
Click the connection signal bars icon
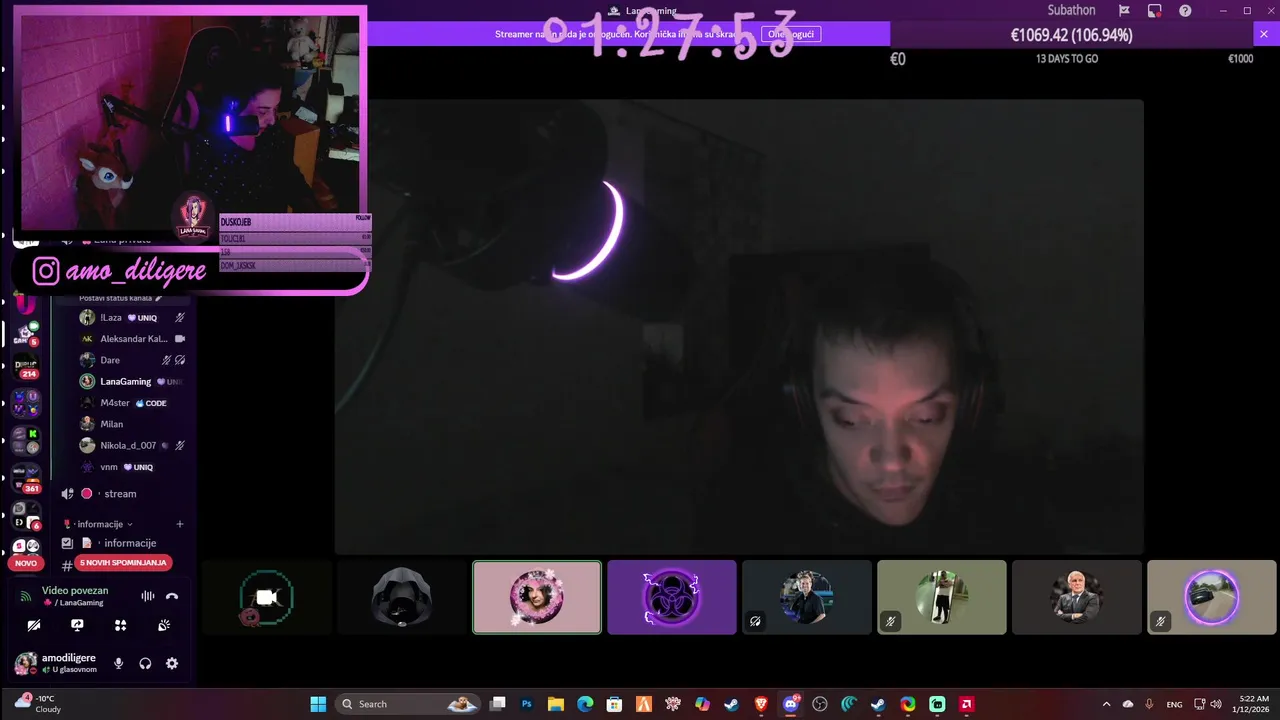coord(26,597)
